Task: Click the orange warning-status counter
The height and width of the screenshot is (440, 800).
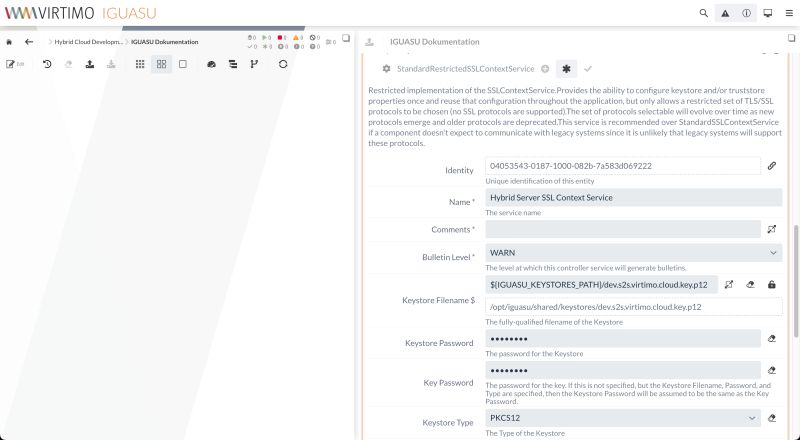Action: [298, 38]
